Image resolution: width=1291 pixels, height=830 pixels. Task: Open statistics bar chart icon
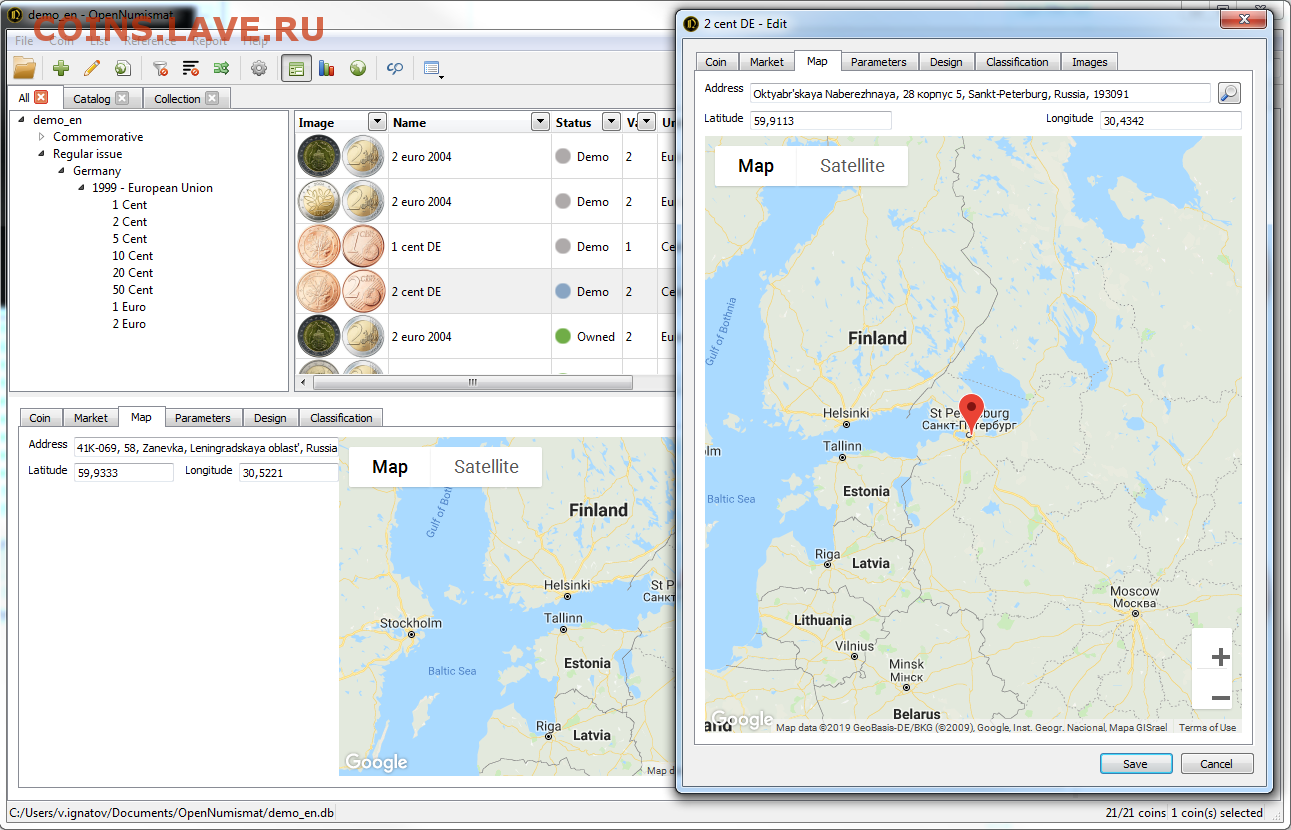(326, 68)
